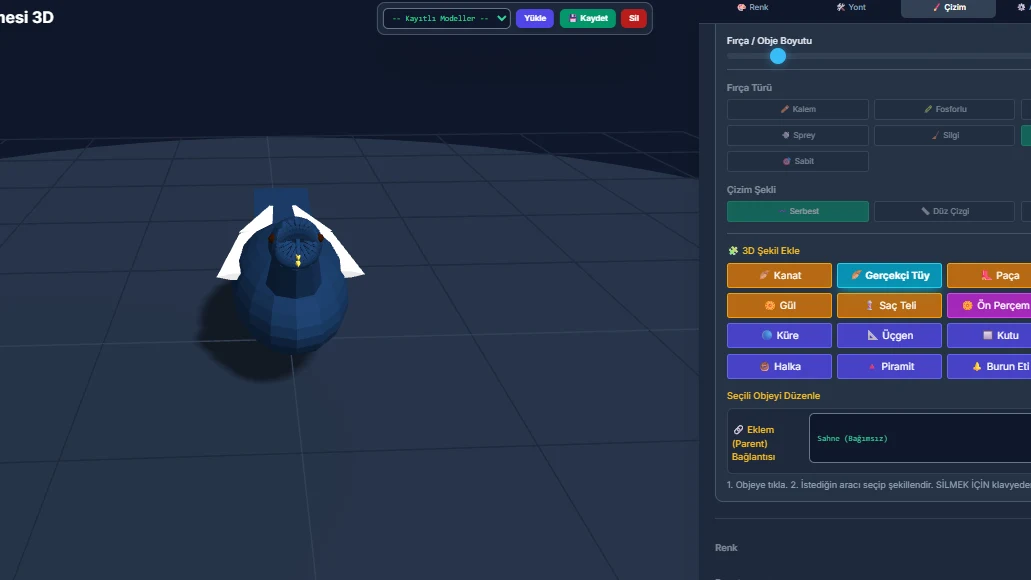Click the Seçili Objeyi Düzenle heading
Viewport: 1031px width, 580px height.
pyautogui.click(x=773, y=396)
